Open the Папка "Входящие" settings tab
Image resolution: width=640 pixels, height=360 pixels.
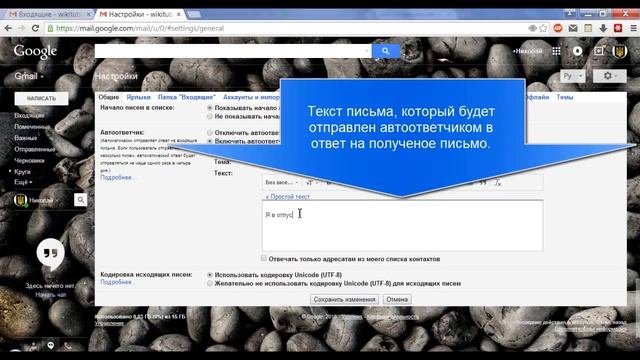point(187,97)
